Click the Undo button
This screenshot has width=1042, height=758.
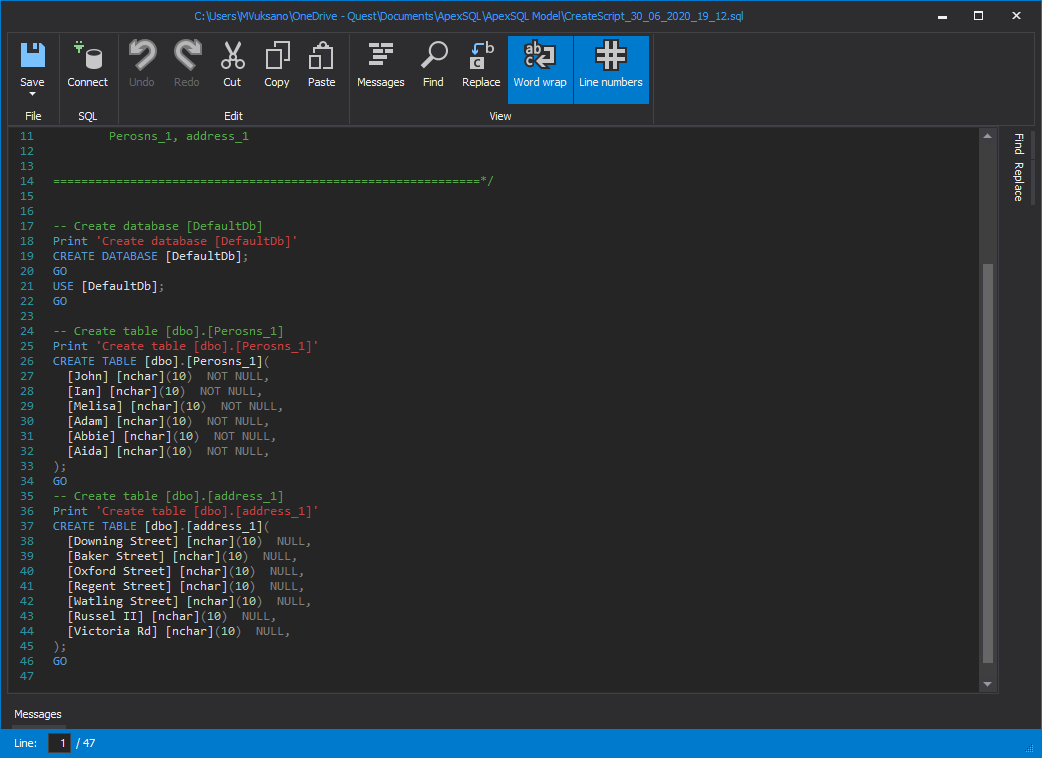tap(142, 62)
